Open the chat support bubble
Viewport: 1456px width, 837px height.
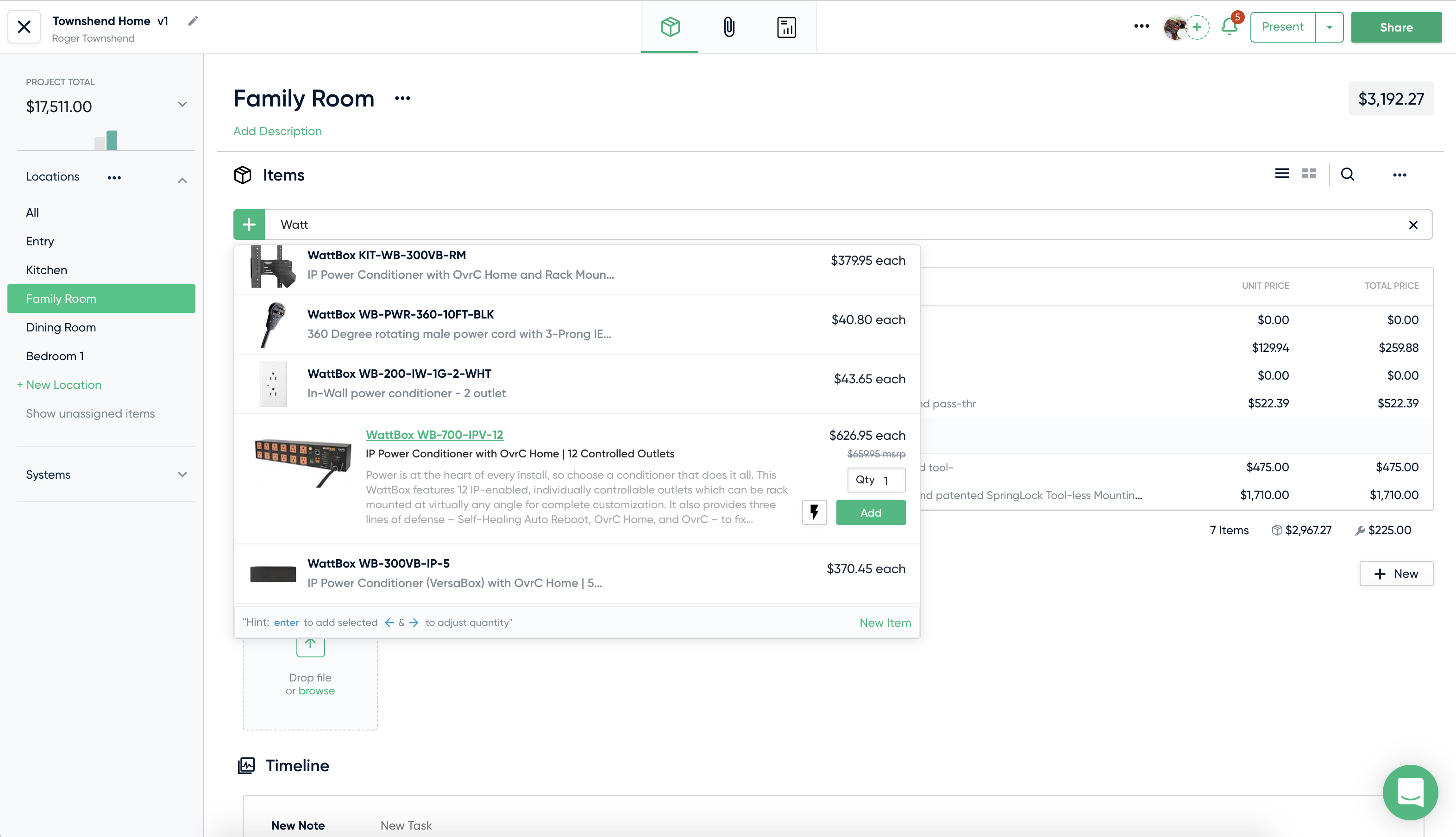(x=1410, y=793)
